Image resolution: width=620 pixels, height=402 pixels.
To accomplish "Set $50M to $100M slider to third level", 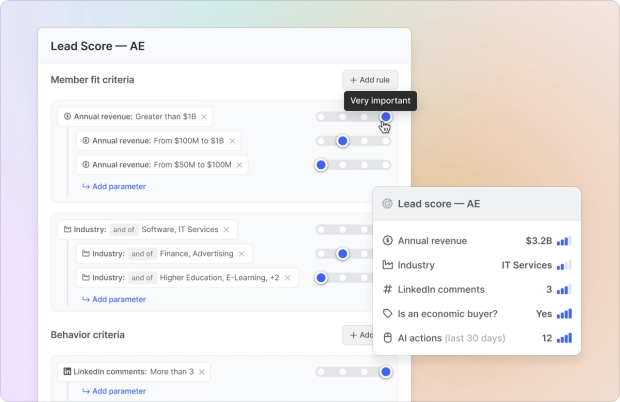I will click(364, 165).
